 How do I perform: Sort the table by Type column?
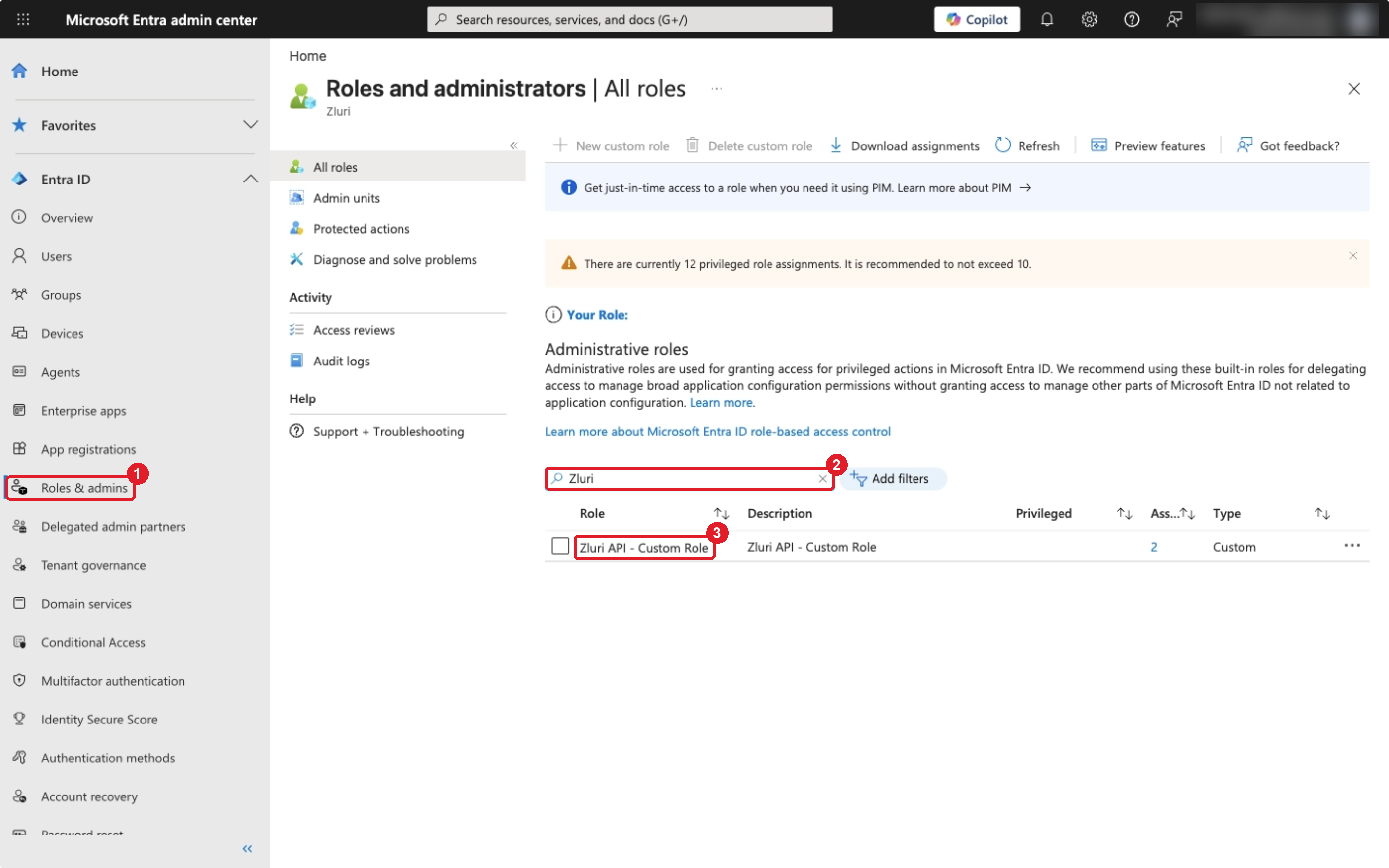point(1322,514)
